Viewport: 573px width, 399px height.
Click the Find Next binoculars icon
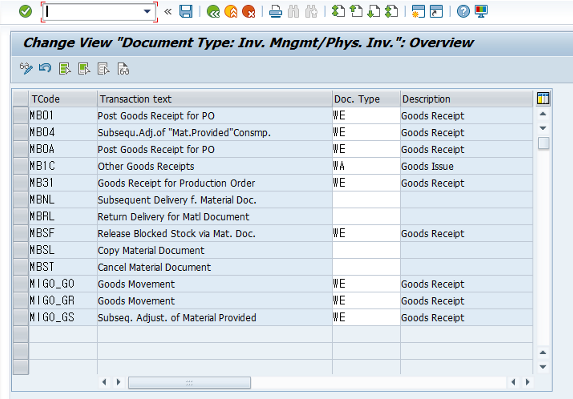[311, 12]
